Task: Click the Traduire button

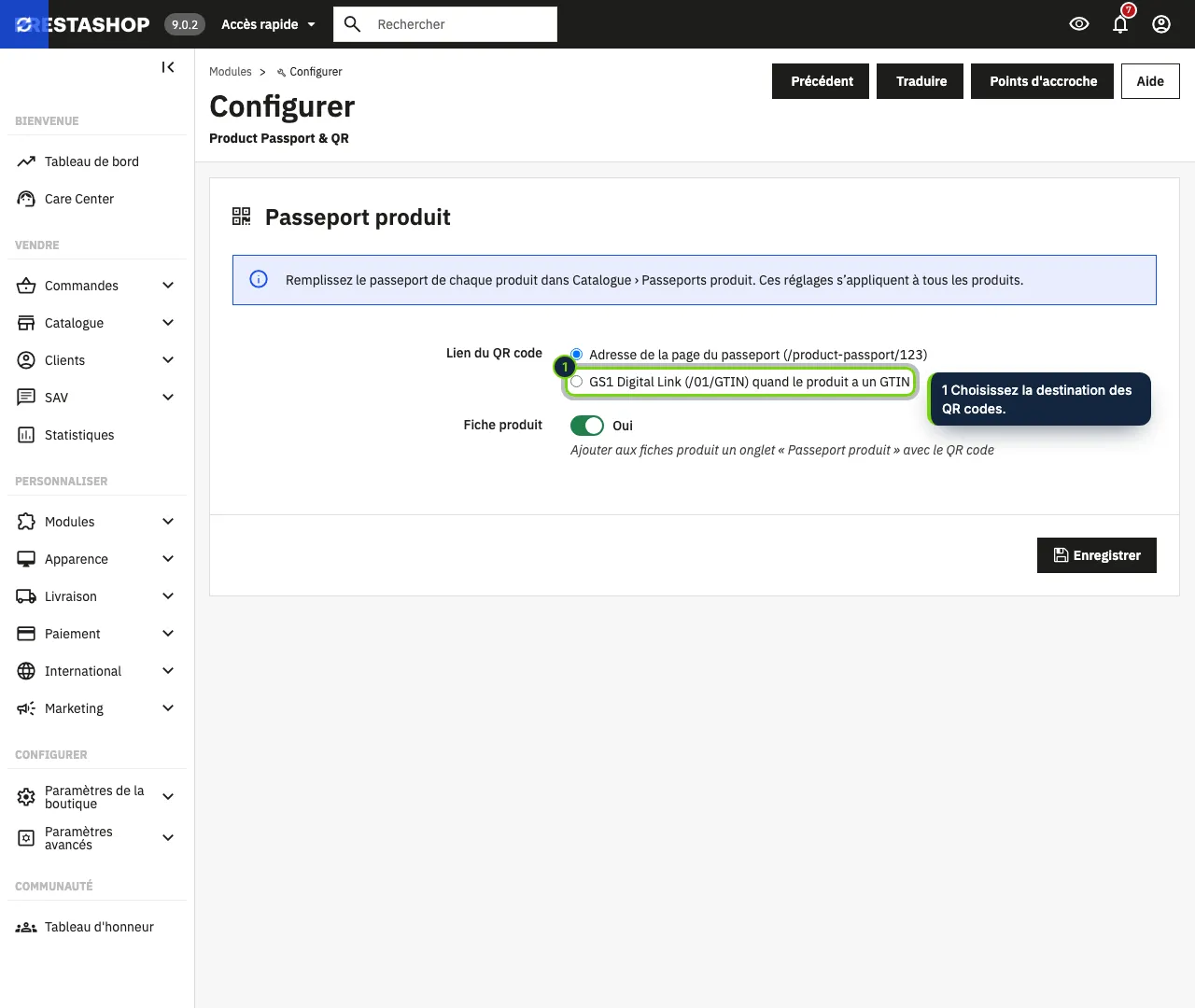Action: coord(921,81)
